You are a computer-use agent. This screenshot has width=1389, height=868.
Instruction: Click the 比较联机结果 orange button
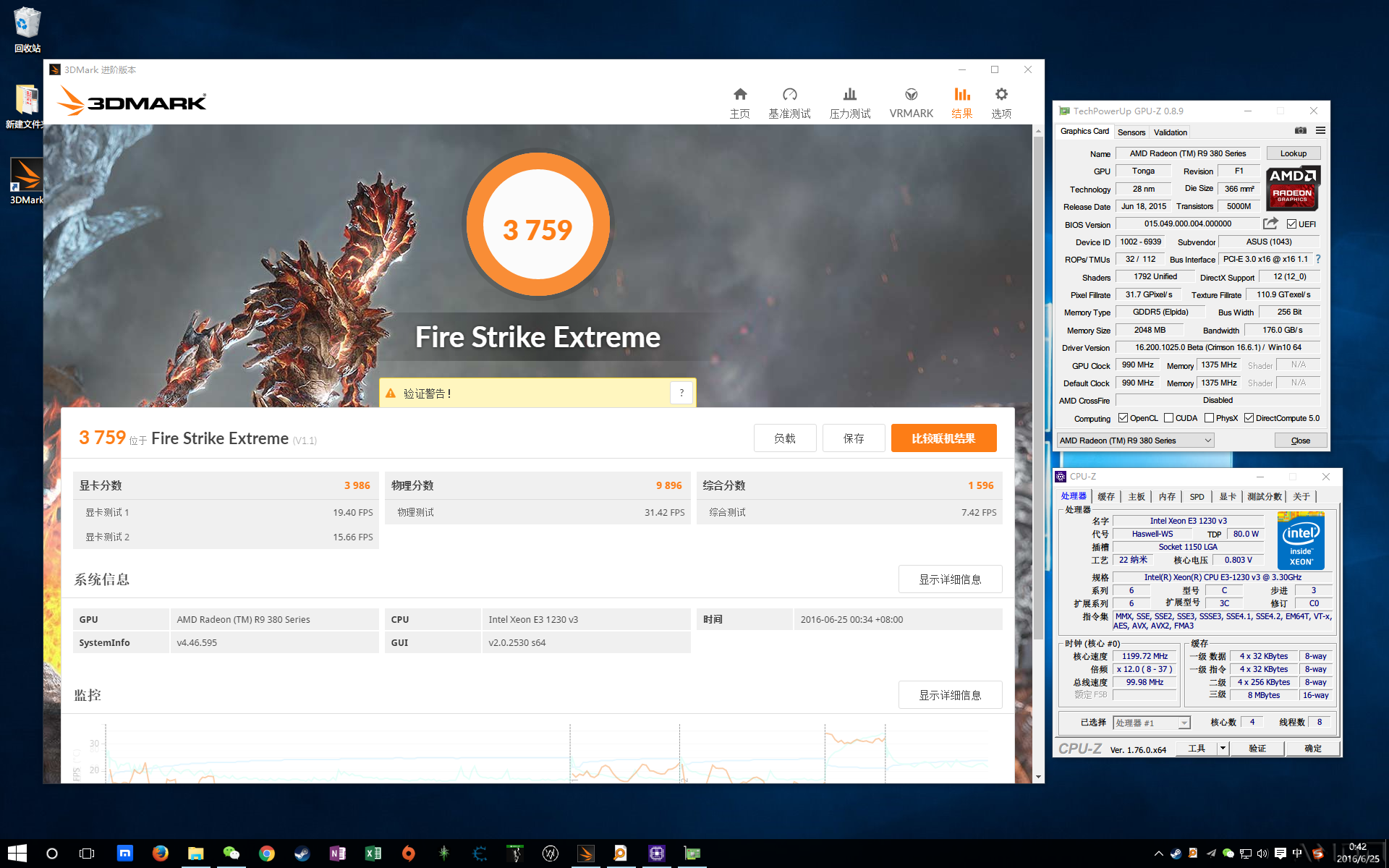click(x=943, y=438)
